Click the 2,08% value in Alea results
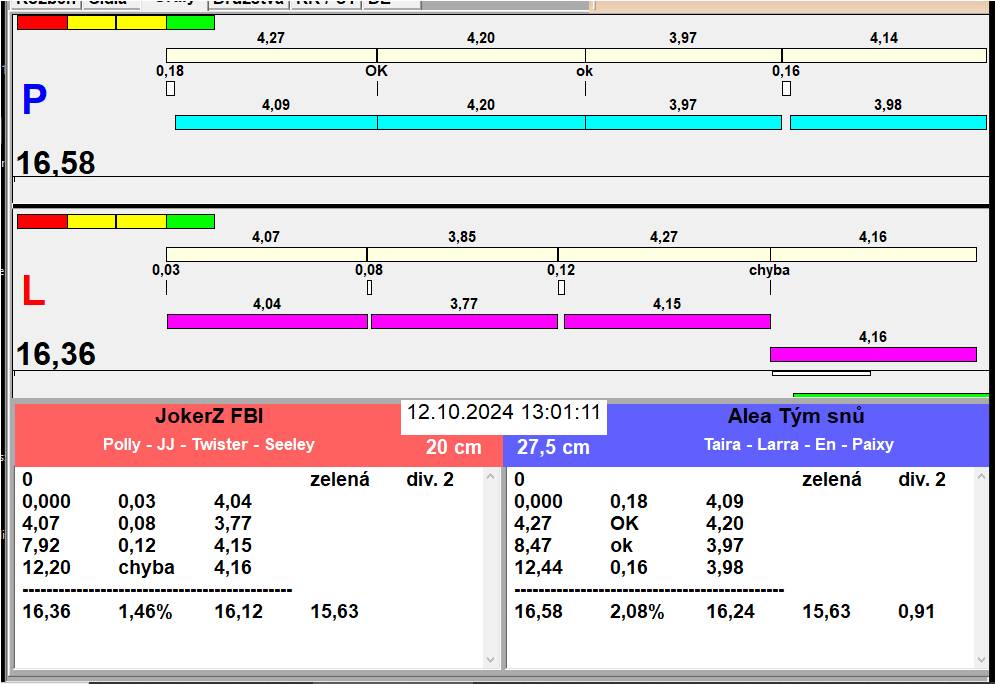Image resolution: width=995 pixels, height=684 pixels. (x=637, y=611)
